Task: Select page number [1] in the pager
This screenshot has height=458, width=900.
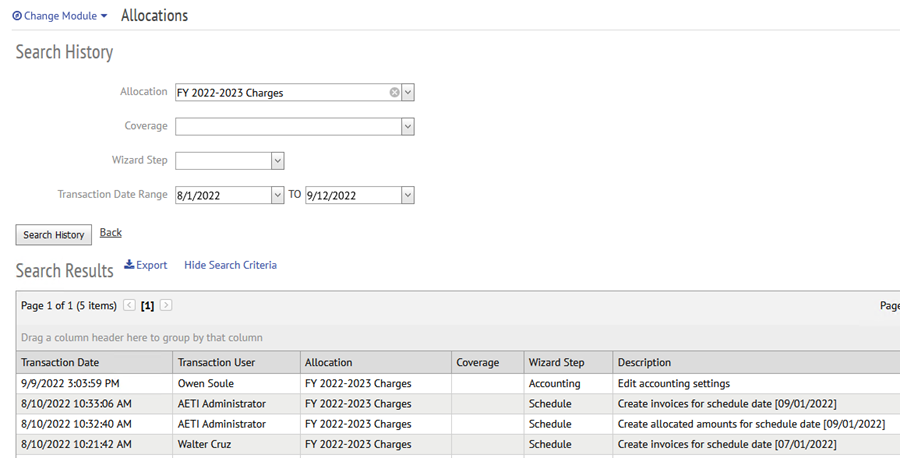Action: click(x=148, y=306)
